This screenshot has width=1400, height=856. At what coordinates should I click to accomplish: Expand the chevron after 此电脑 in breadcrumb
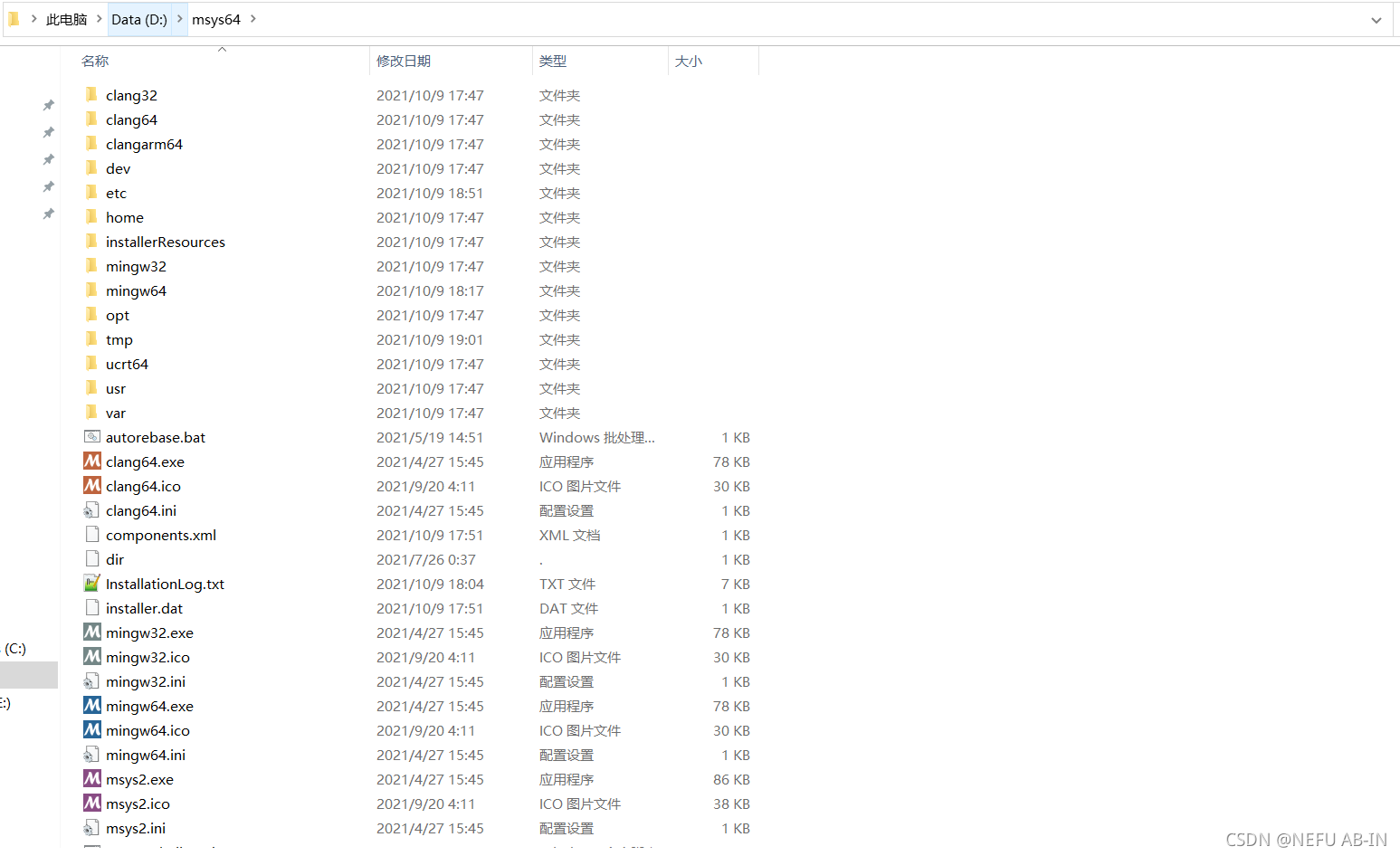[100, 19]
